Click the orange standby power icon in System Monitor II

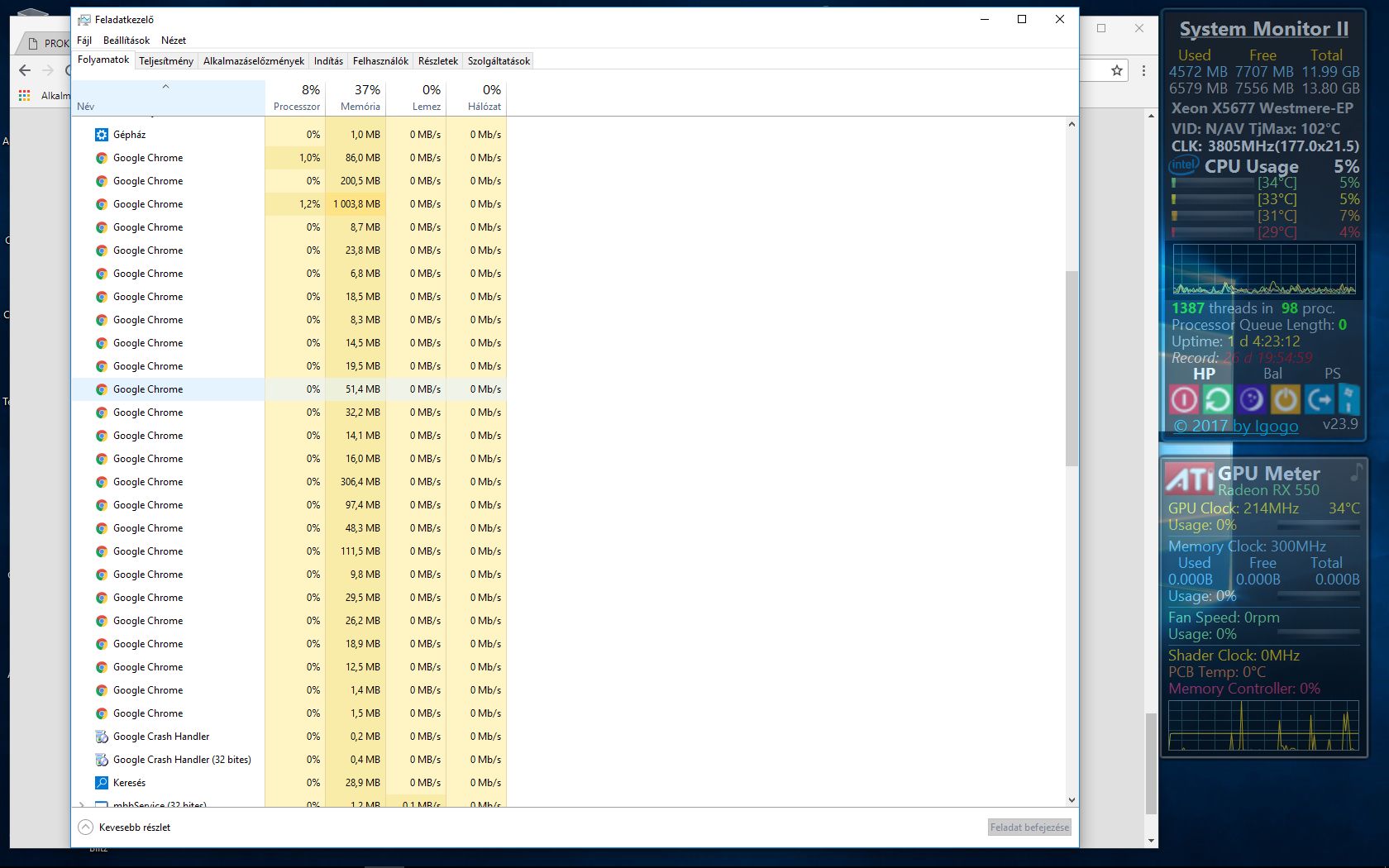click(x=1285, y=399)
